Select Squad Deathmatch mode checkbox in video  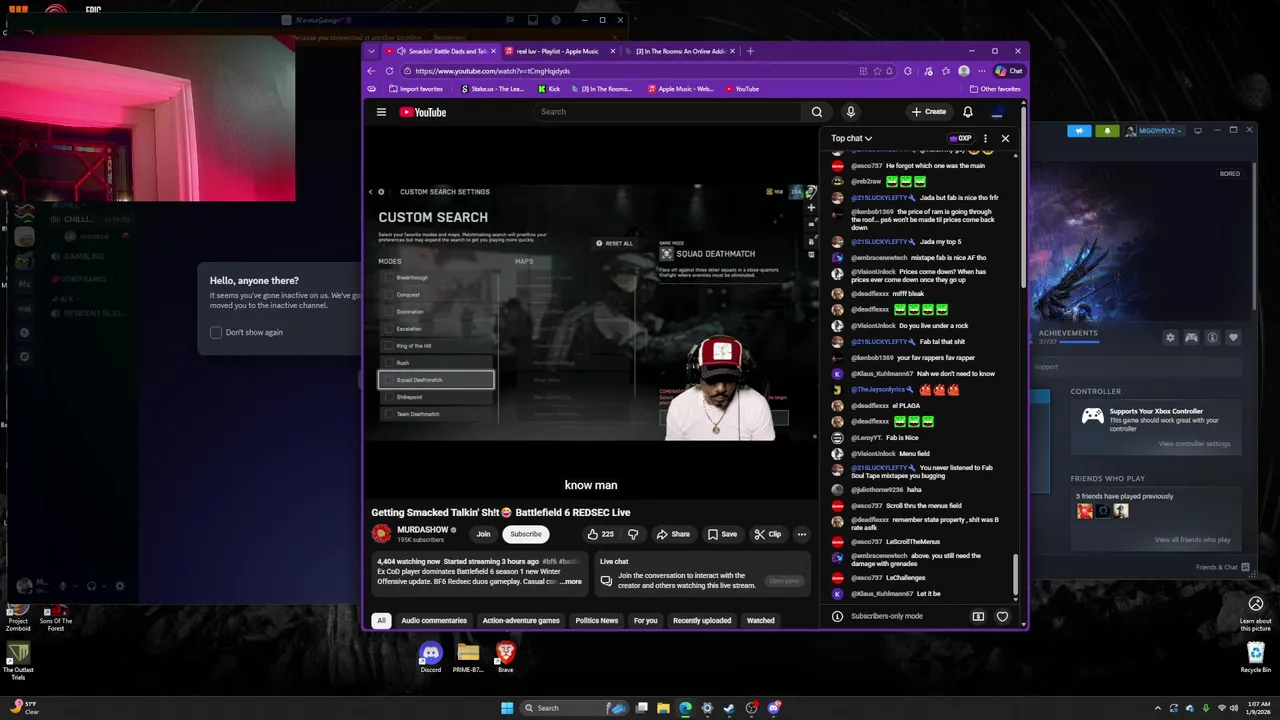pos(390,380)
